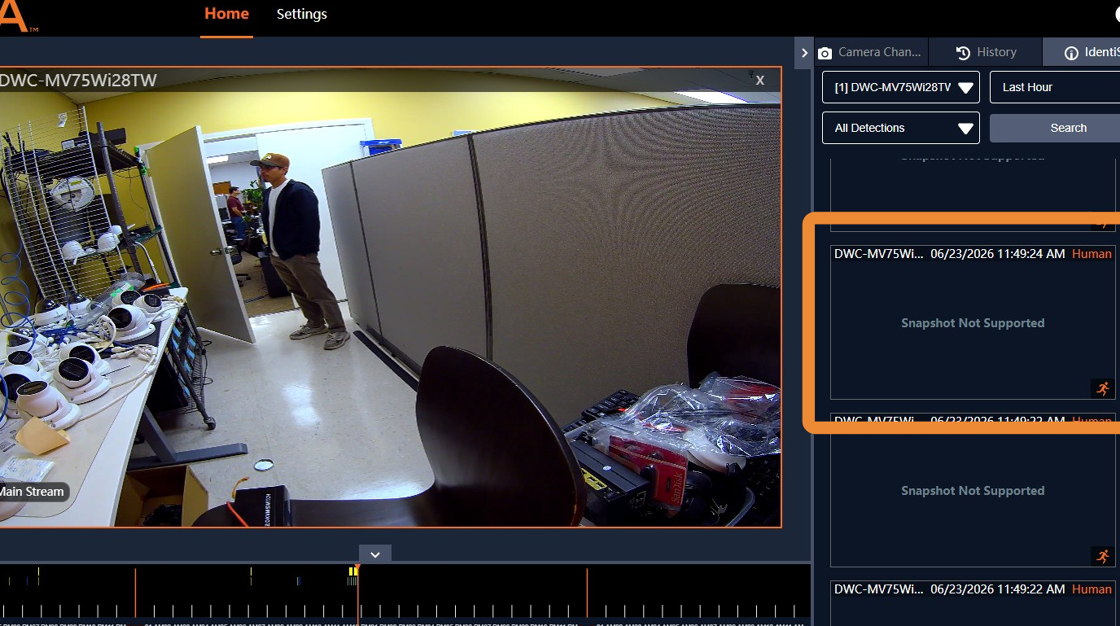Switch to the History tab
This screenshot has height=626, width=1120.
pos(986,52)
